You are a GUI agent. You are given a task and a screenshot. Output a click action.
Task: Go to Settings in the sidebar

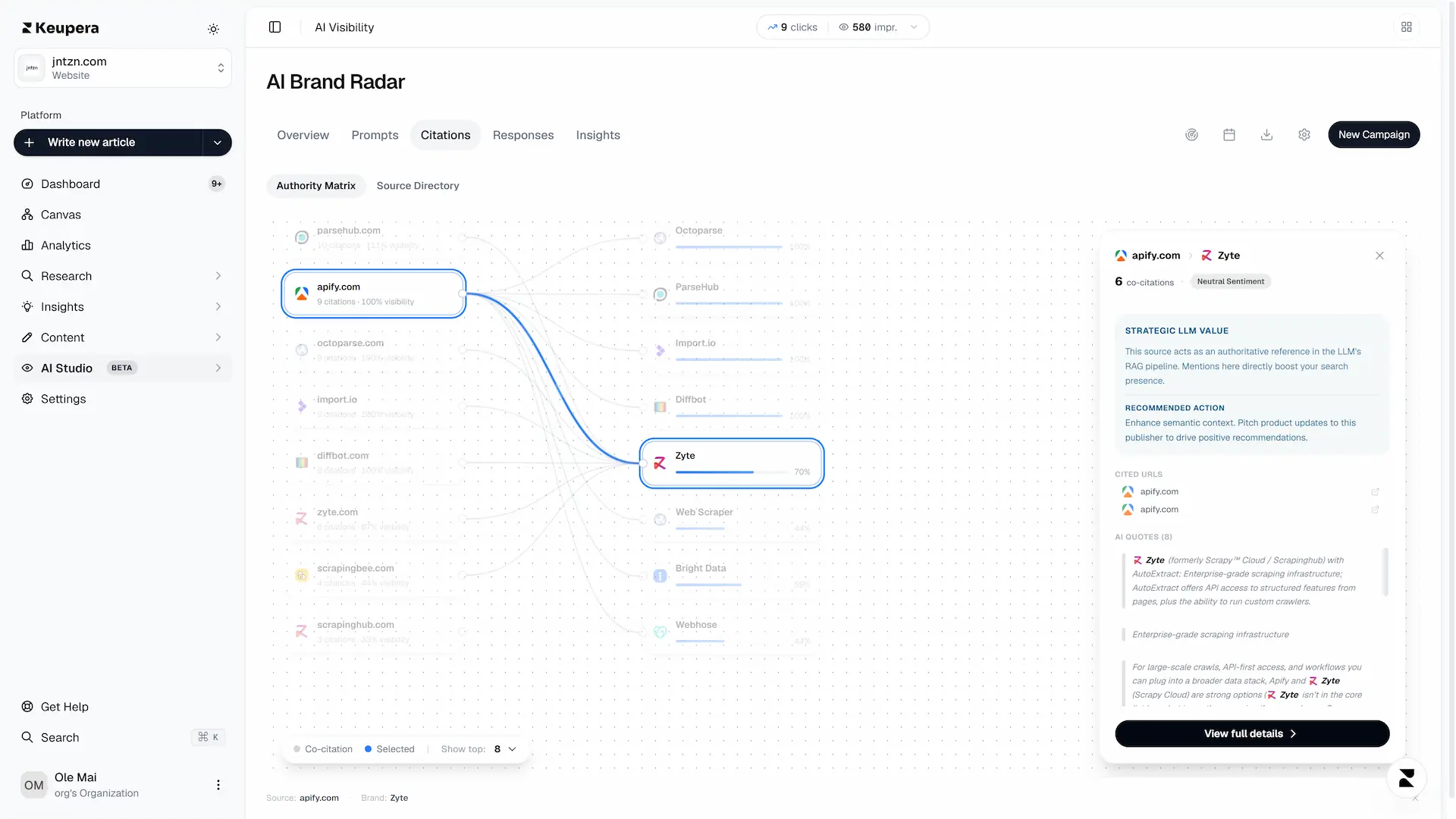122,399
